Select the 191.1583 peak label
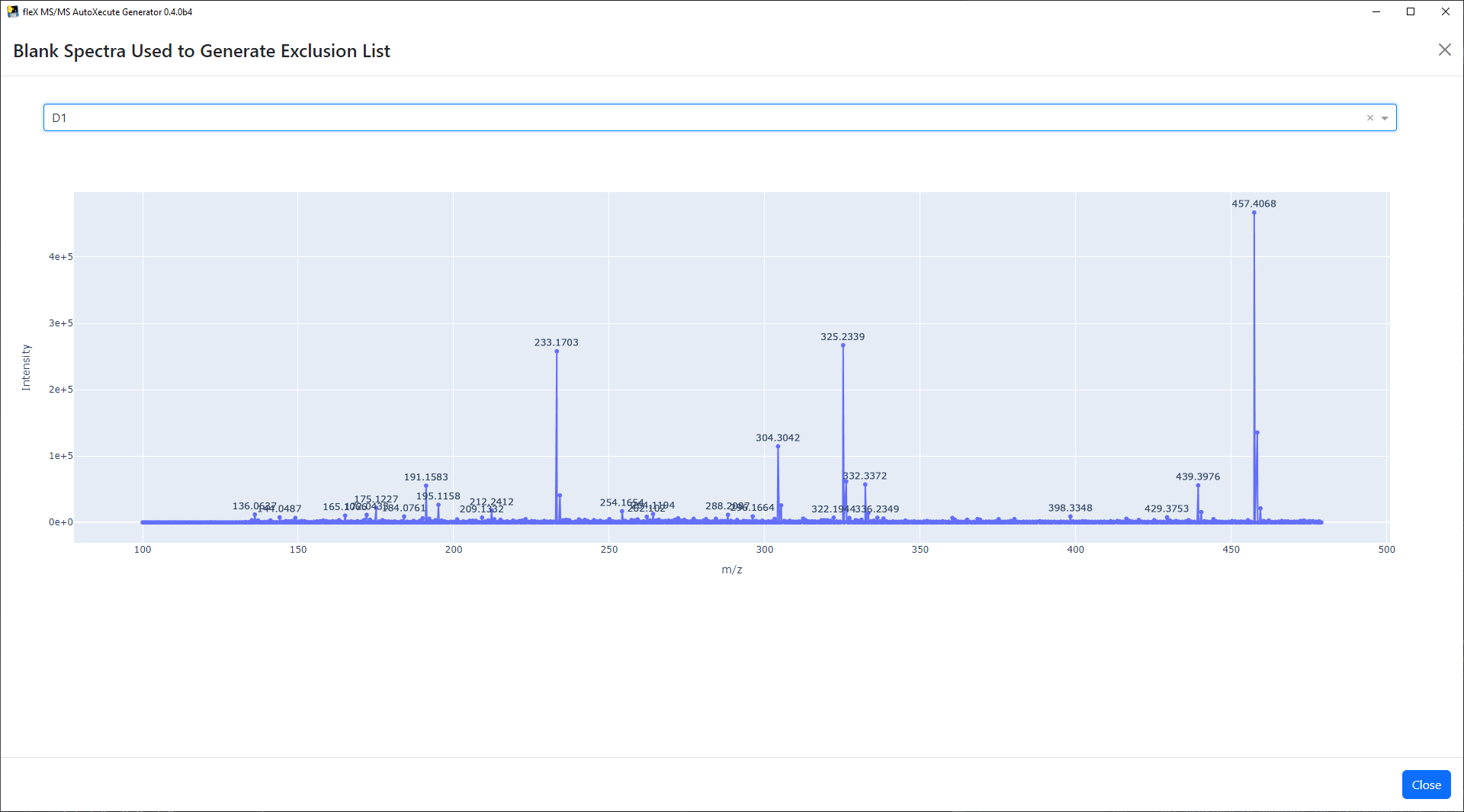The height and width of the screenshot is (812, 1464). [x=425, y=477]
